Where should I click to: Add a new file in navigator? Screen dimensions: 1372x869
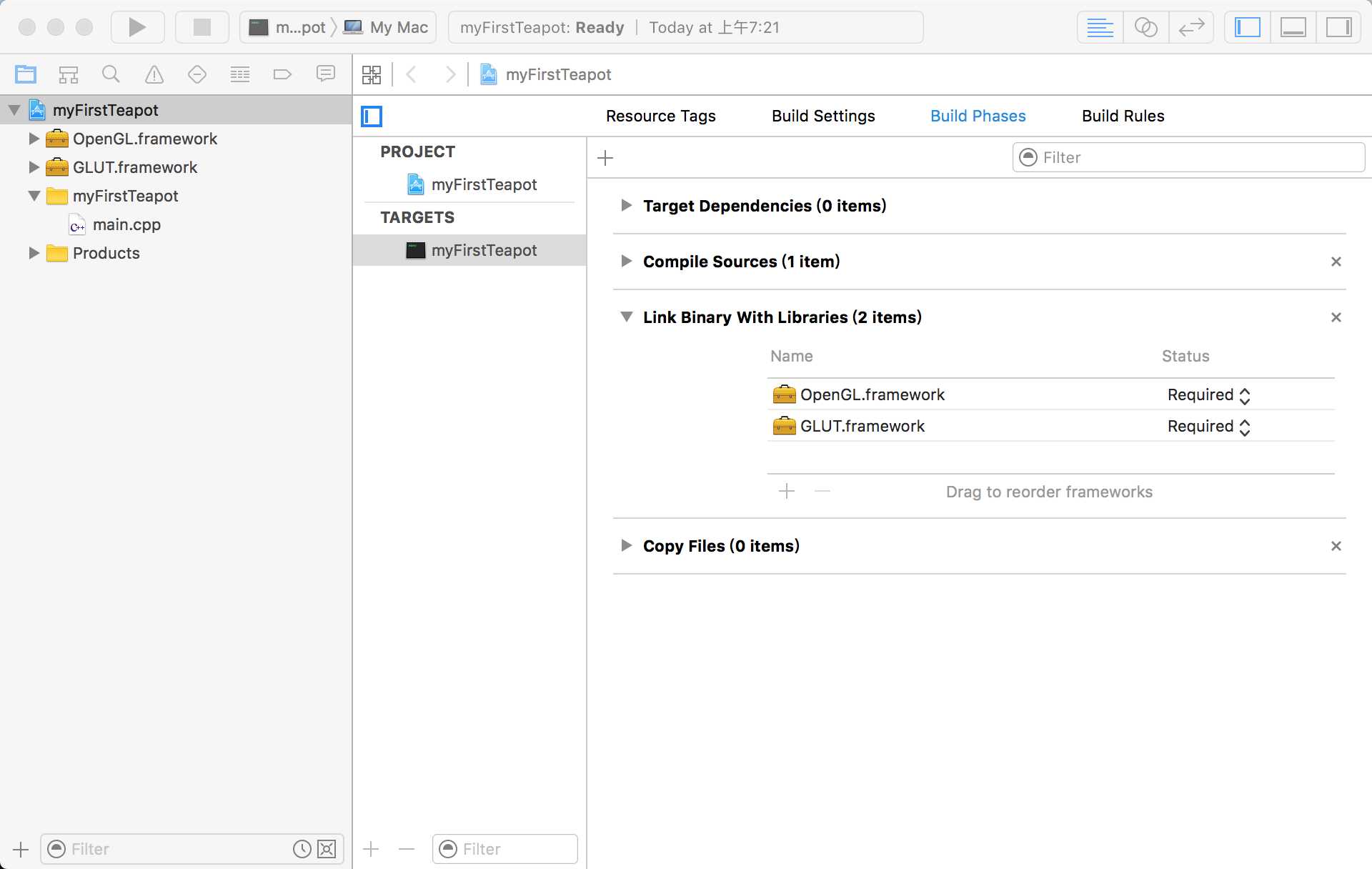tap(21, 849)
